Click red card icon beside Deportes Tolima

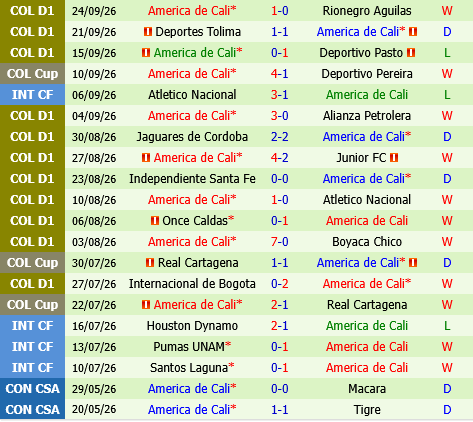click(x=148, y=32)
